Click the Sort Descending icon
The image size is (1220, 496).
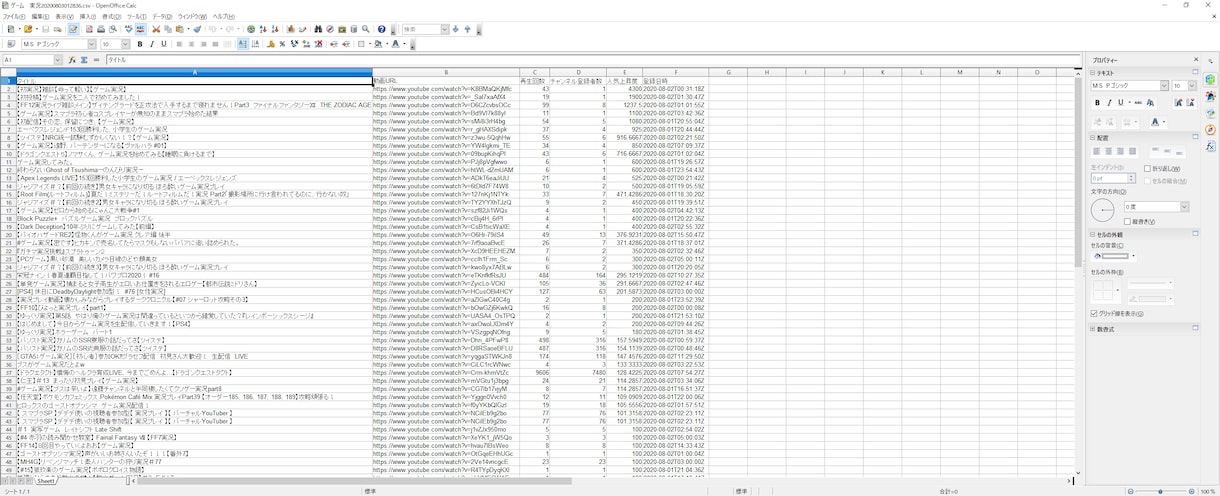click(275, 29)
